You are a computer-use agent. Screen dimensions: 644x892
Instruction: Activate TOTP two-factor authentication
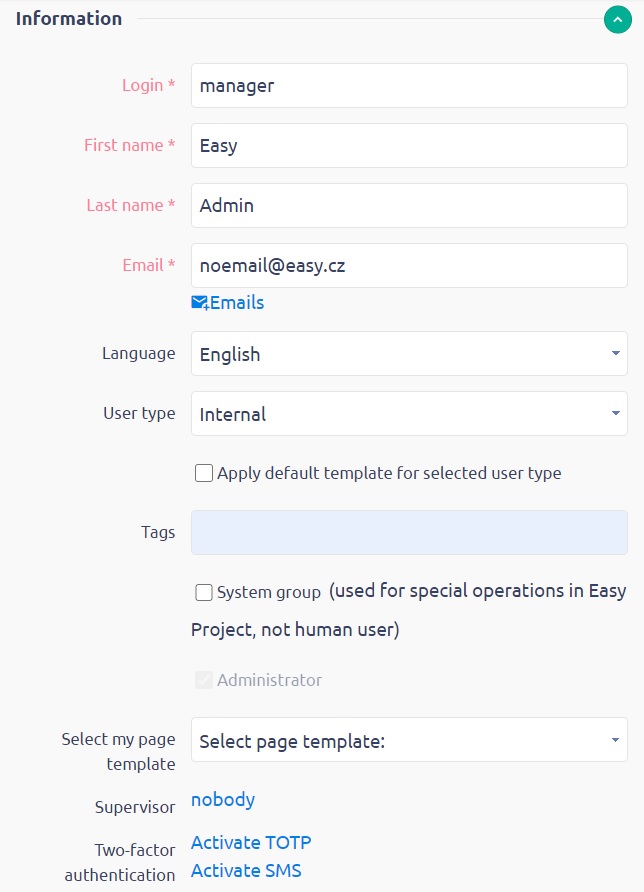pyautogui.click(x=250, y=843)
